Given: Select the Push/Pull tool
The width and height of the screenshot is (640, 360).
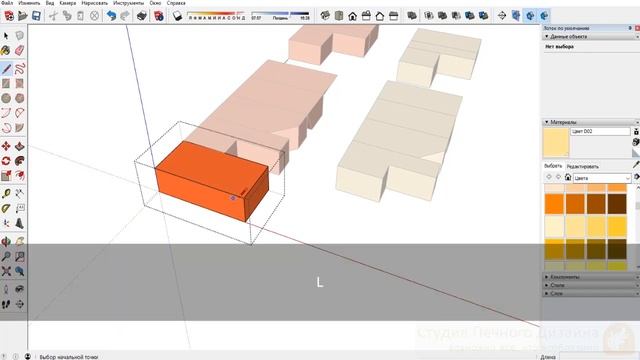Looking at the screenshot, I should (19, 146).
